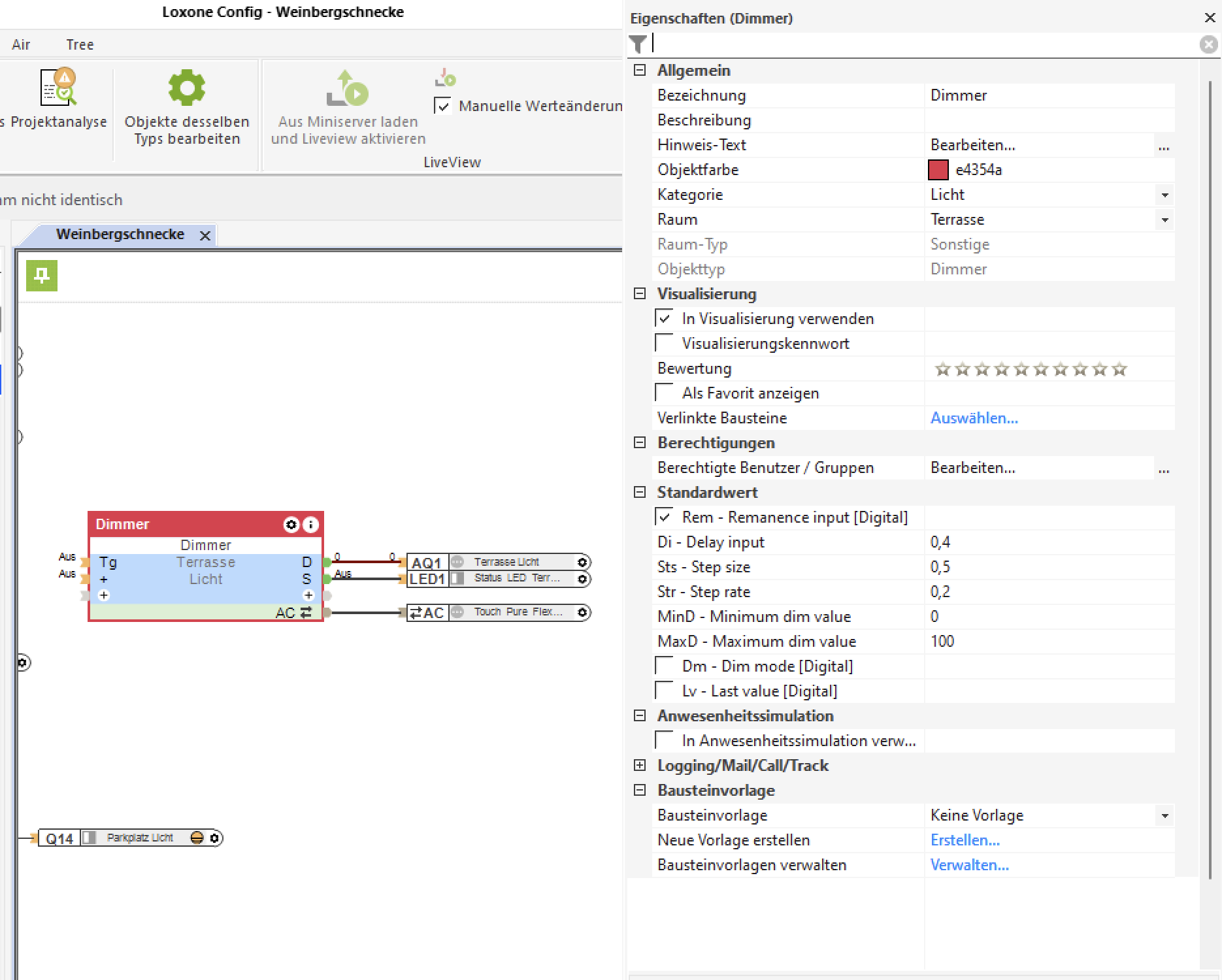Viewport: 1222px width, 980px height.
Task: Add output with the right plus on Dimmer block
Action: (308, 595)
